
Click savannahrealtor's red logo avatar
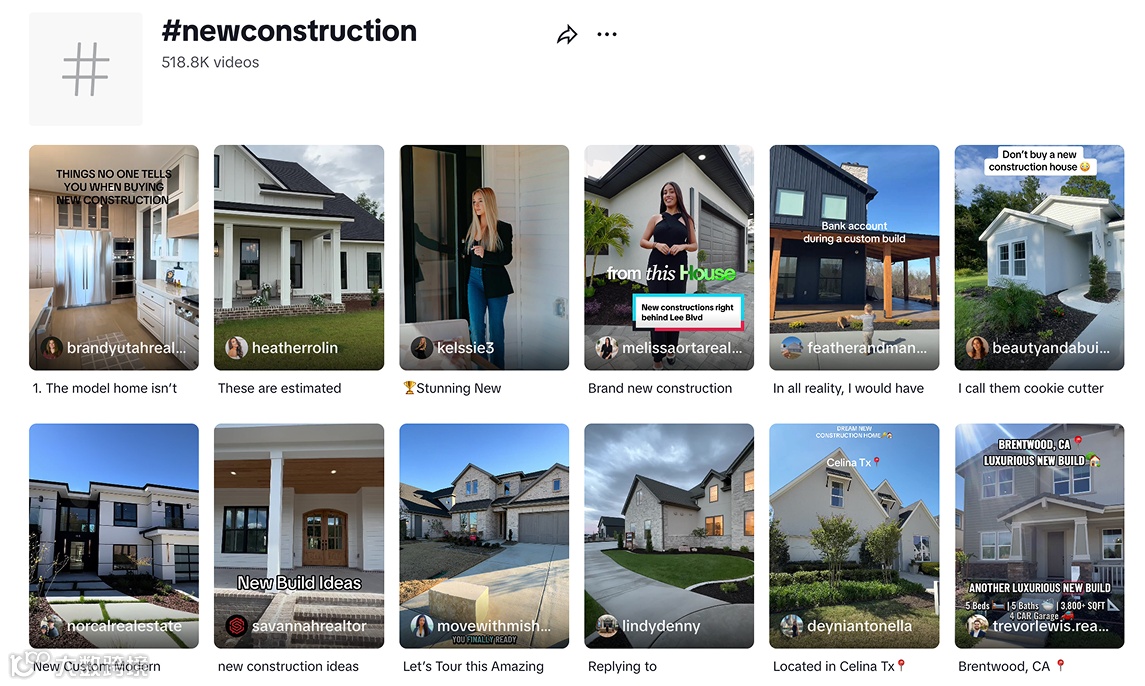pos(236,626)
